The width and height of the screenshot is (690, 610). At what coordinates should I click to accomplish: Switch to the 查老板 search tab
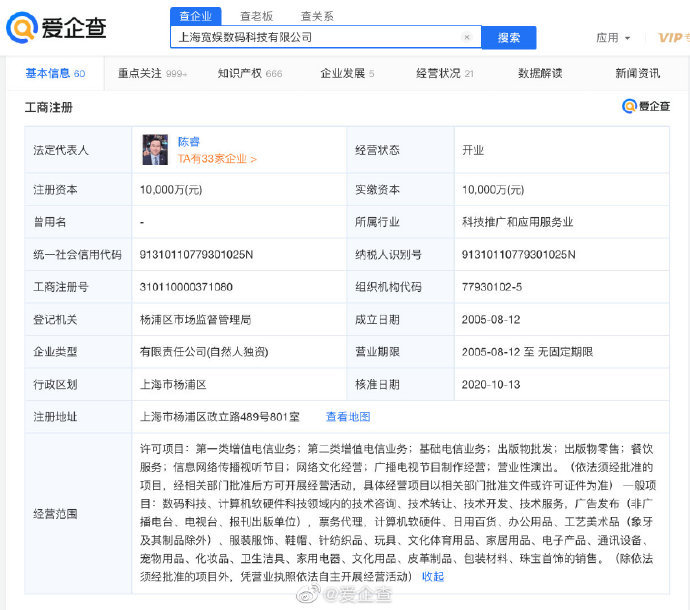257,16
